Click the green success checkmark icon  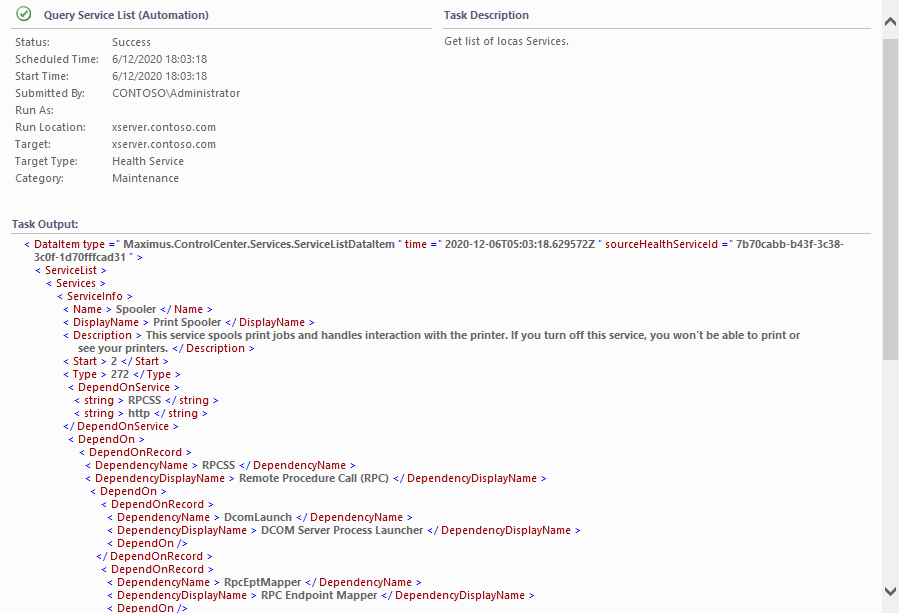click(x=24, y=15)
